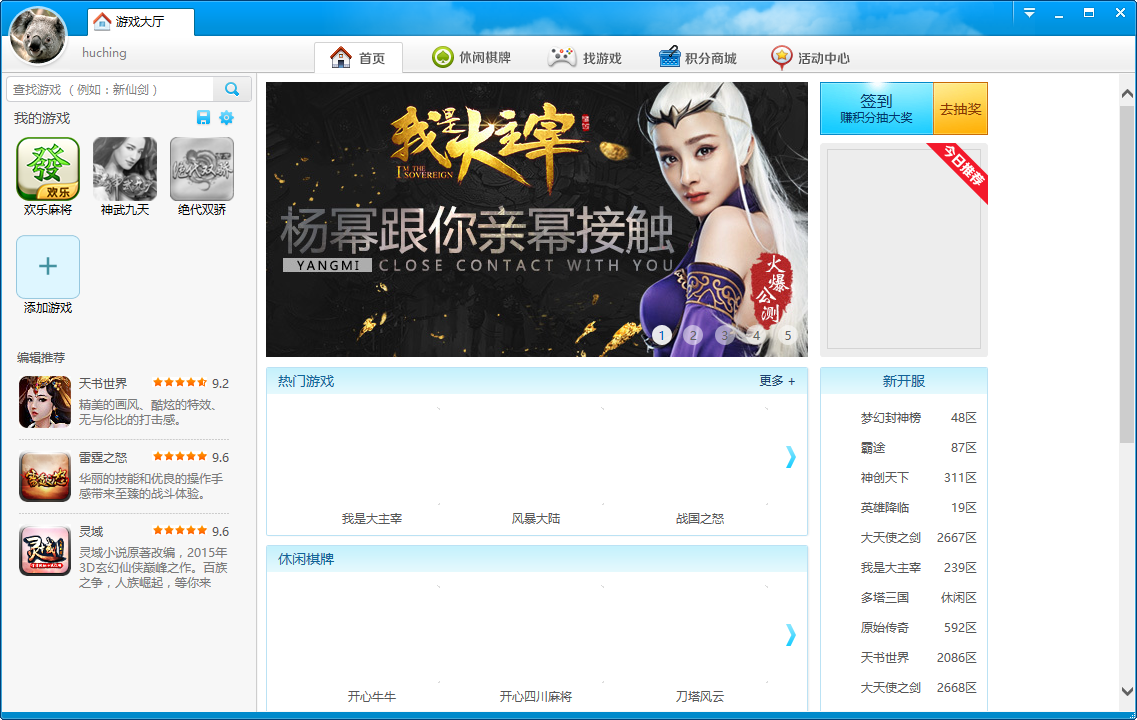Click the 我是大主宰 banner image
Image resolution: width=1137 pixels, height=720 pixels.
[537, 219]
